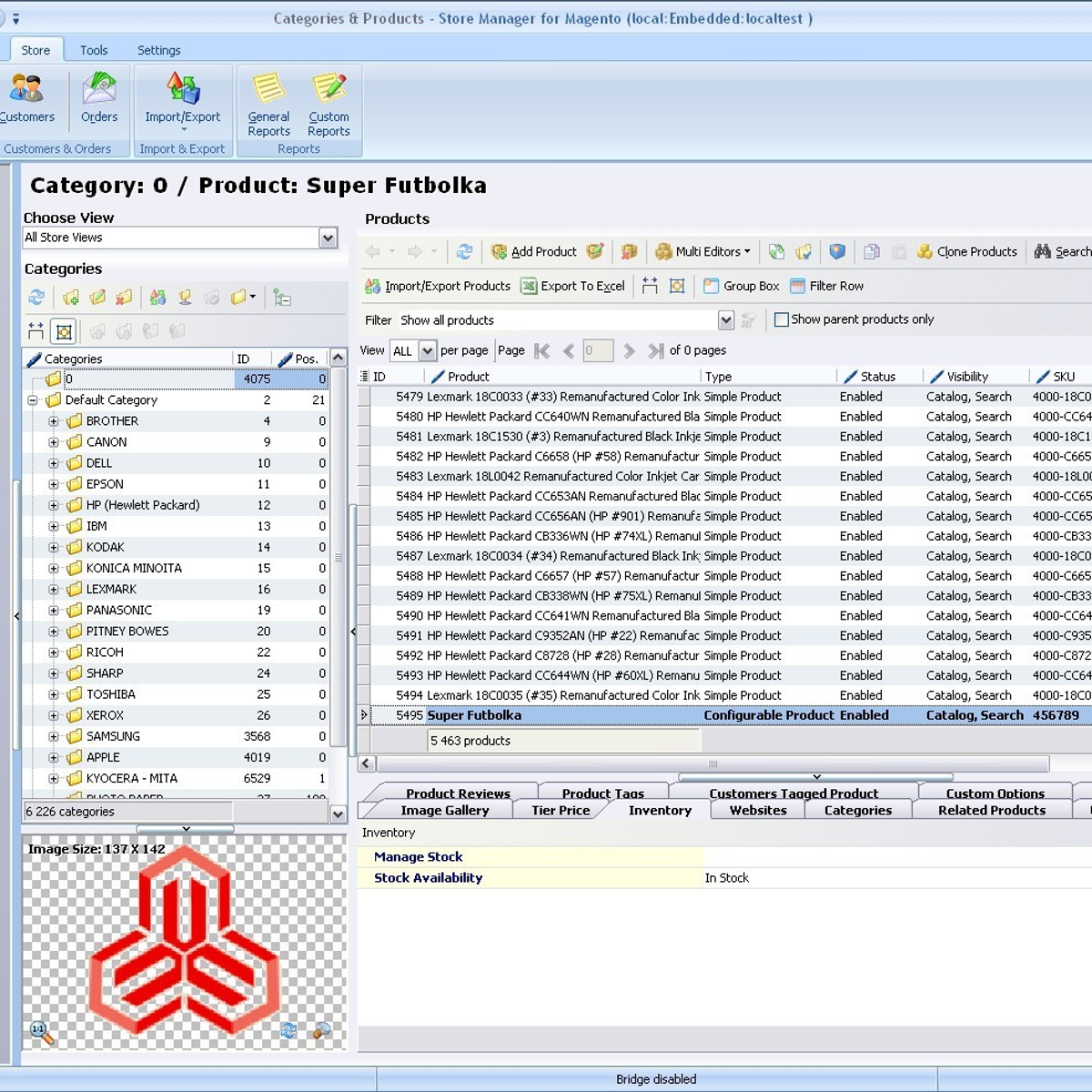
Task: Switch to the Tools ribbon tab
Action: [94, 50]
